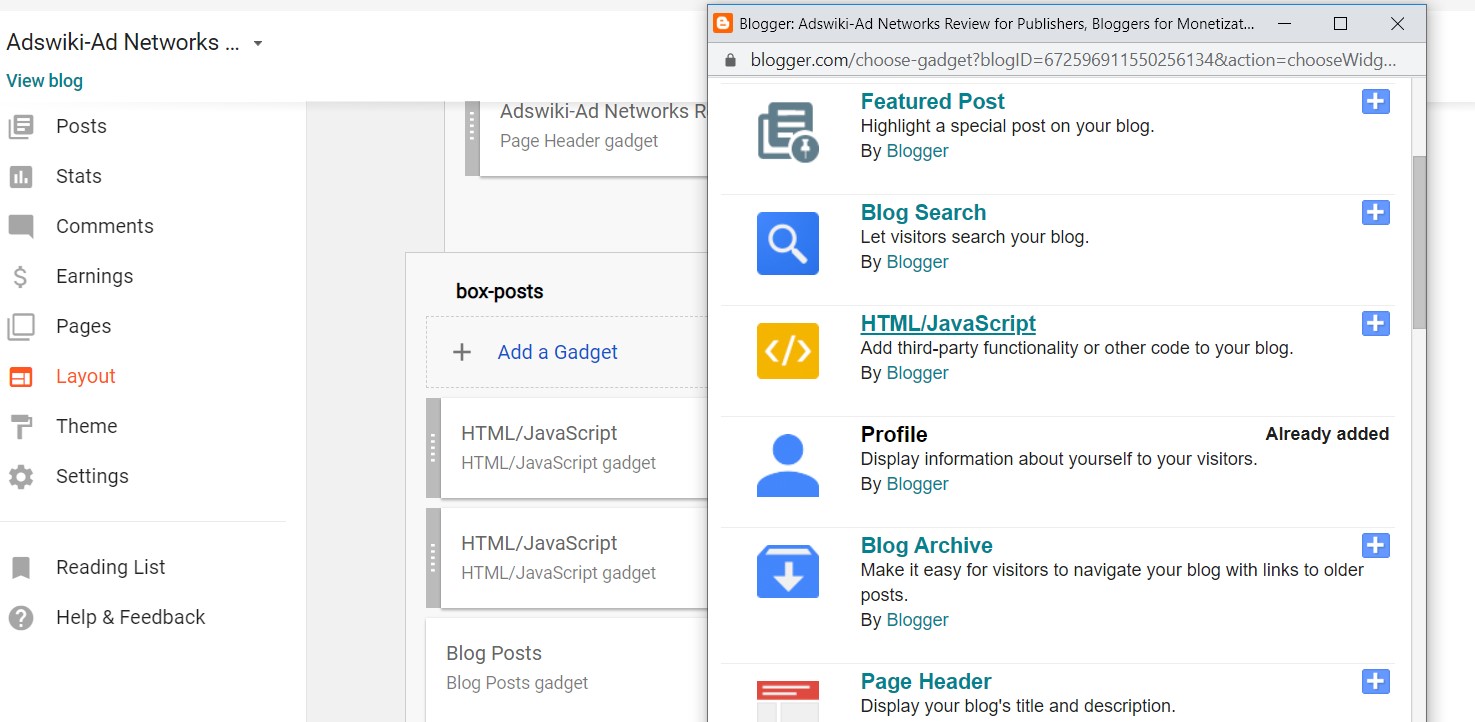The height and width of the screenshot is (722, 1475).
Task: Click the Help question mark icon
Action: pos(21,618)
